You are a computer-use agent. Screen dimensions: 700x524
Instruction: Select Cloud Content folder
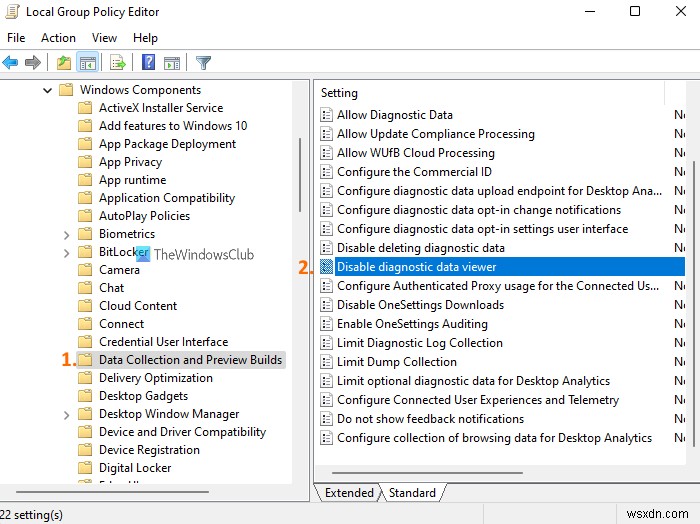click(x=138, y=306)
